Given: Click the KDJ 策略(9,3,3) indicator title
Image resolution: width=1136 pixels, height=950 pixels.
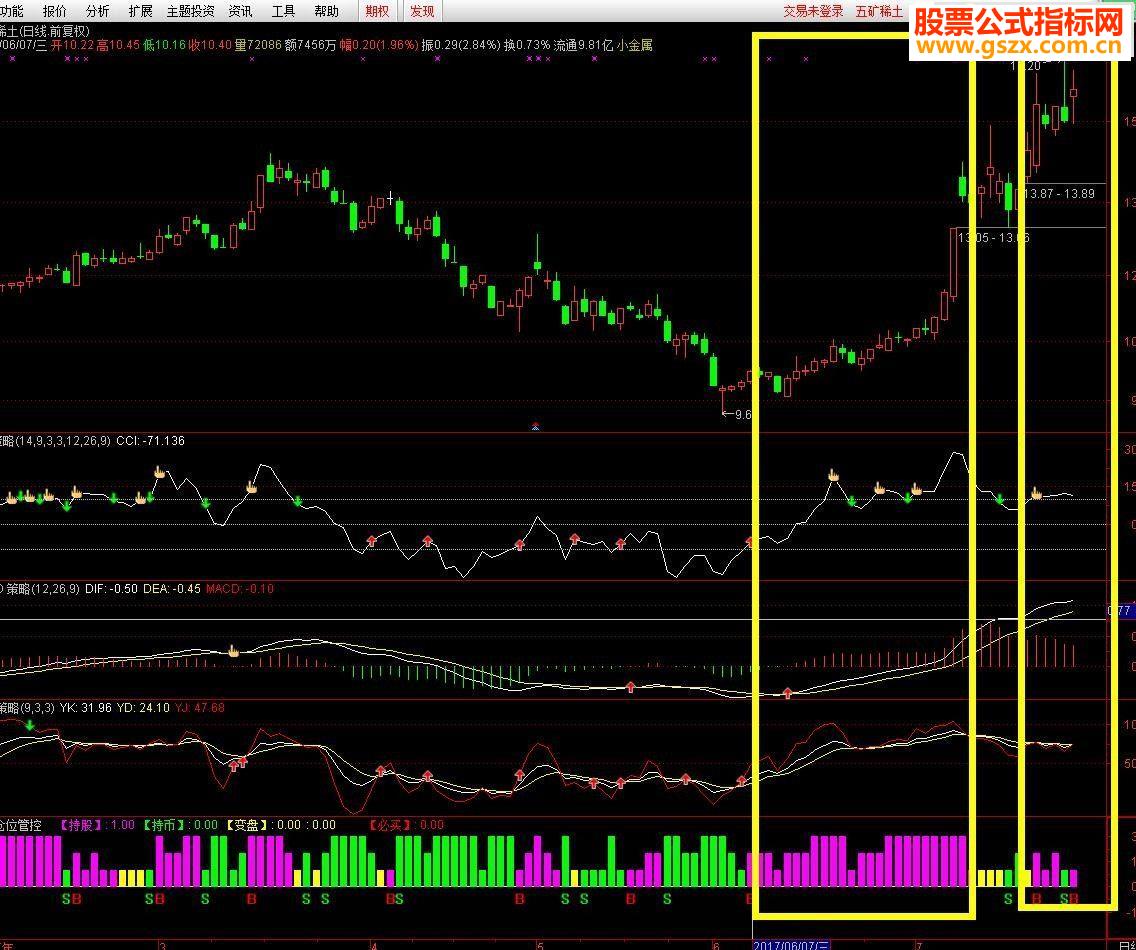Looking at the screenshot, I should coord(27,707).
